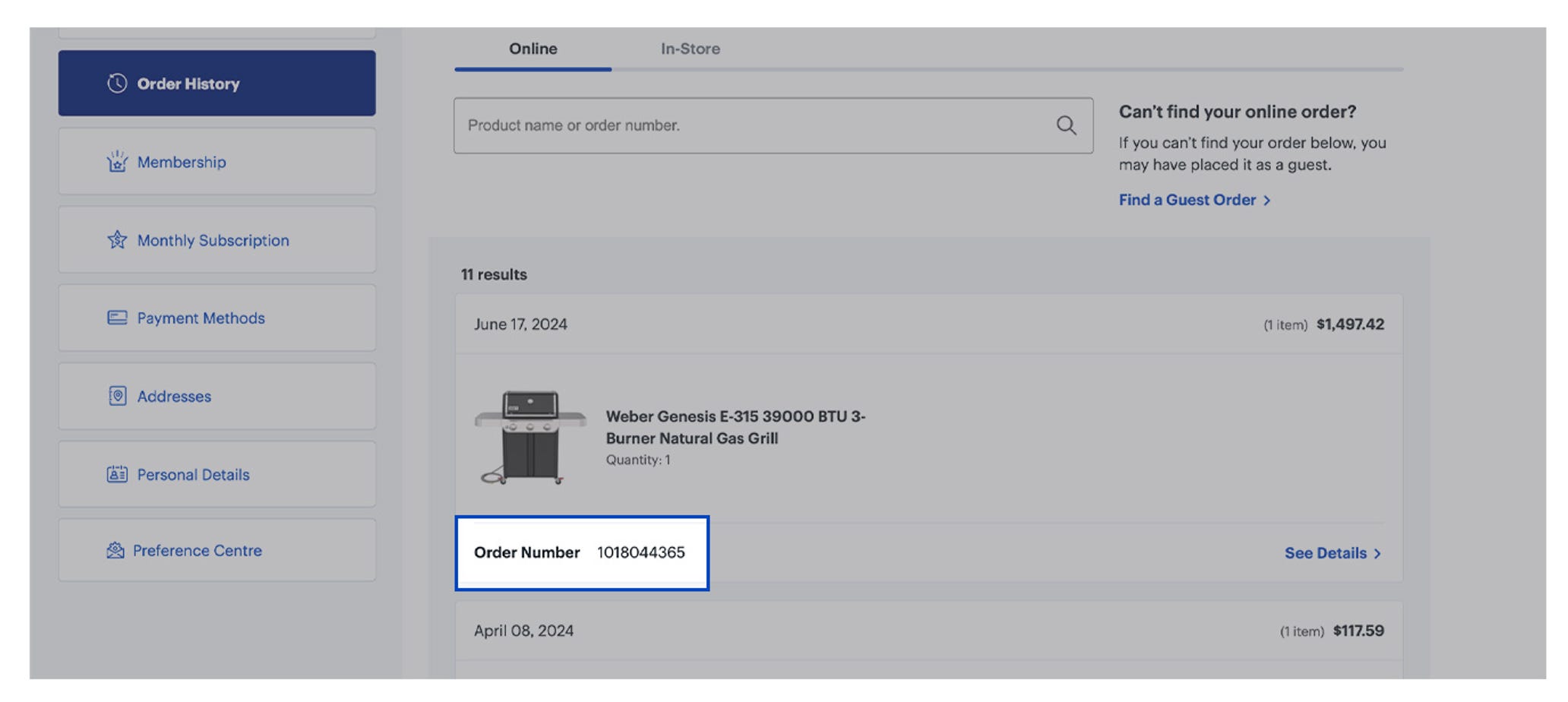Switch to the In-Store tab
This screenshot has width=1568, height=702.
point(690,48)
